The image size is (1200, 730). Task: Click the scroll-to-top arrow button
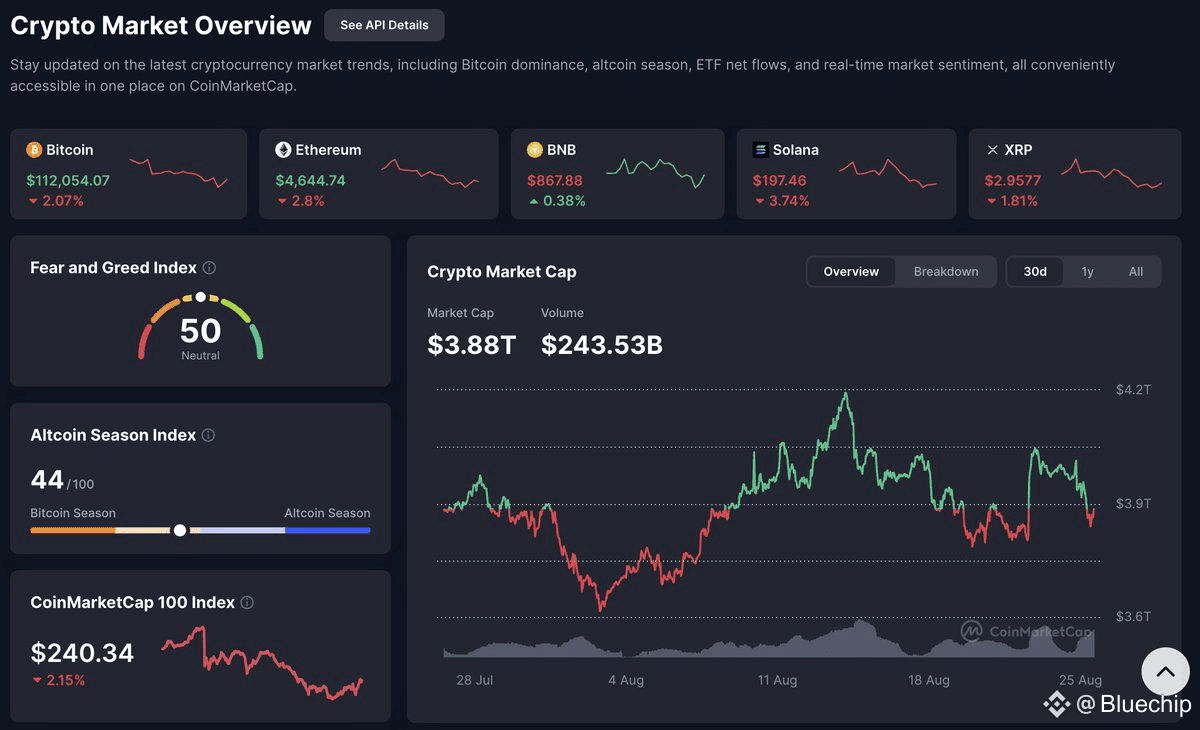(1165, 672)
